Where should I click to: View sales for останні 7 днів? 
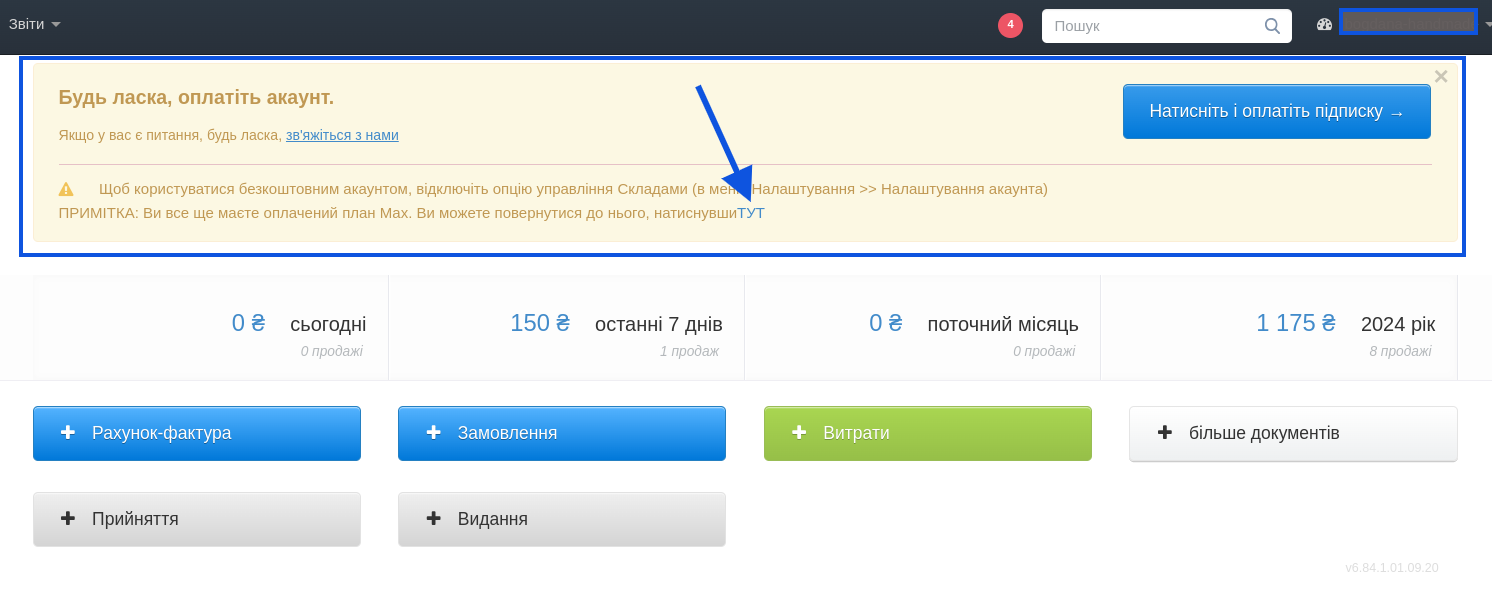(x=540, y=323)
